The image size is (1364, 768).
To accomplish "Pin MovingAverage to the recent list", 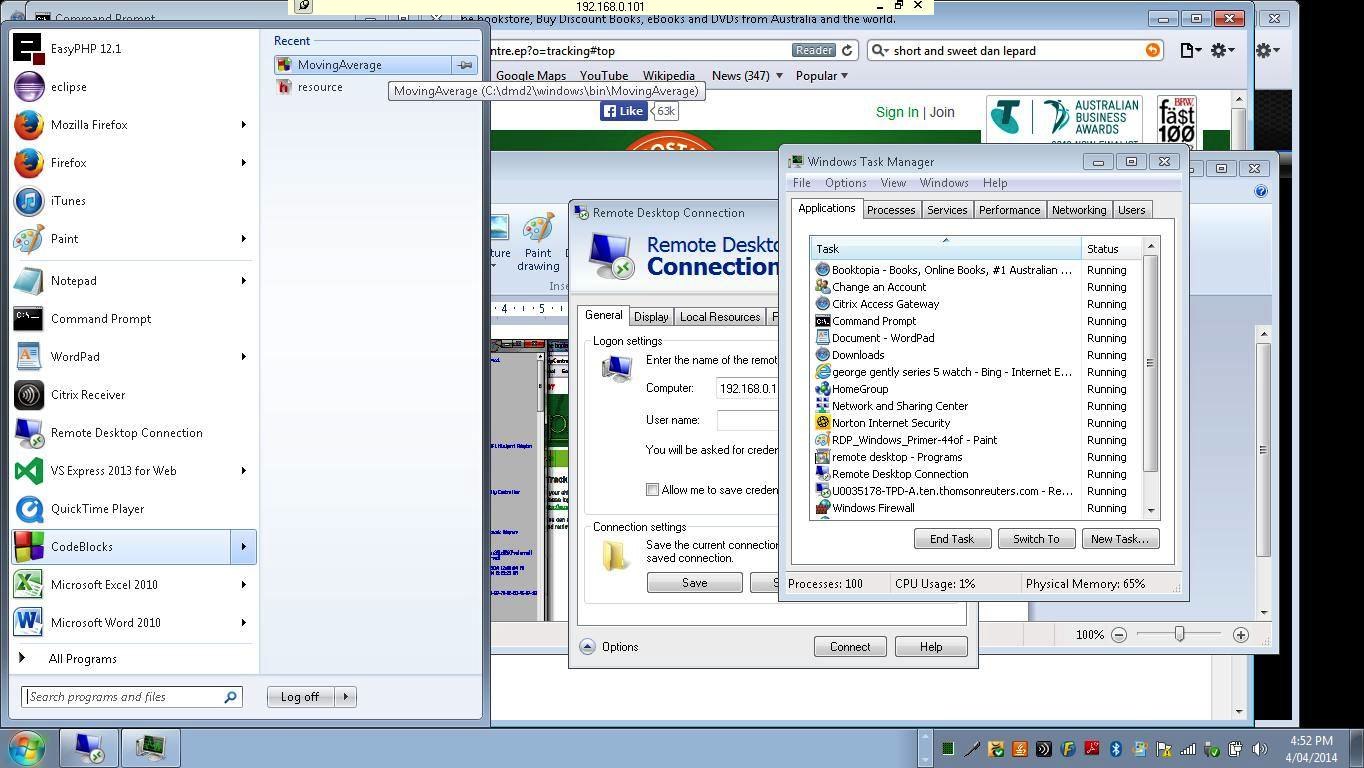I will 464,65.
